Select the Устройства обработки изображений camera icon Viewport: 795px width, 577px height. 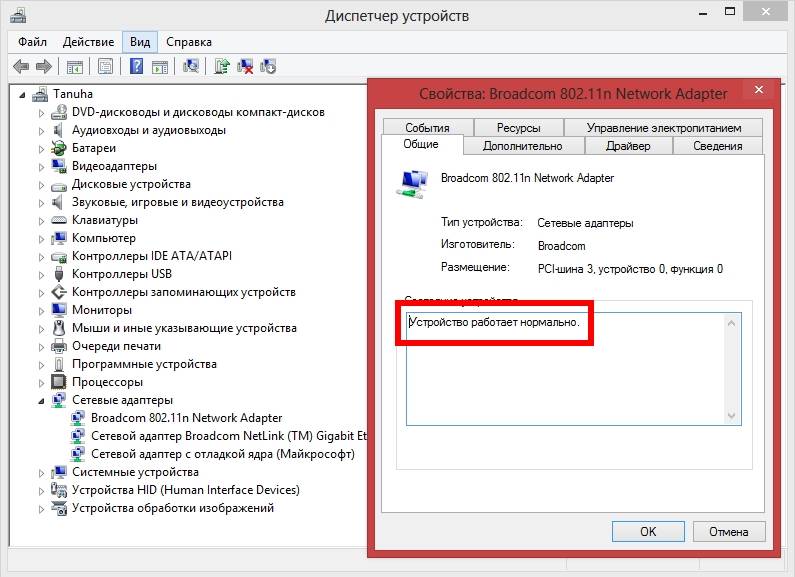click(59, 508)
